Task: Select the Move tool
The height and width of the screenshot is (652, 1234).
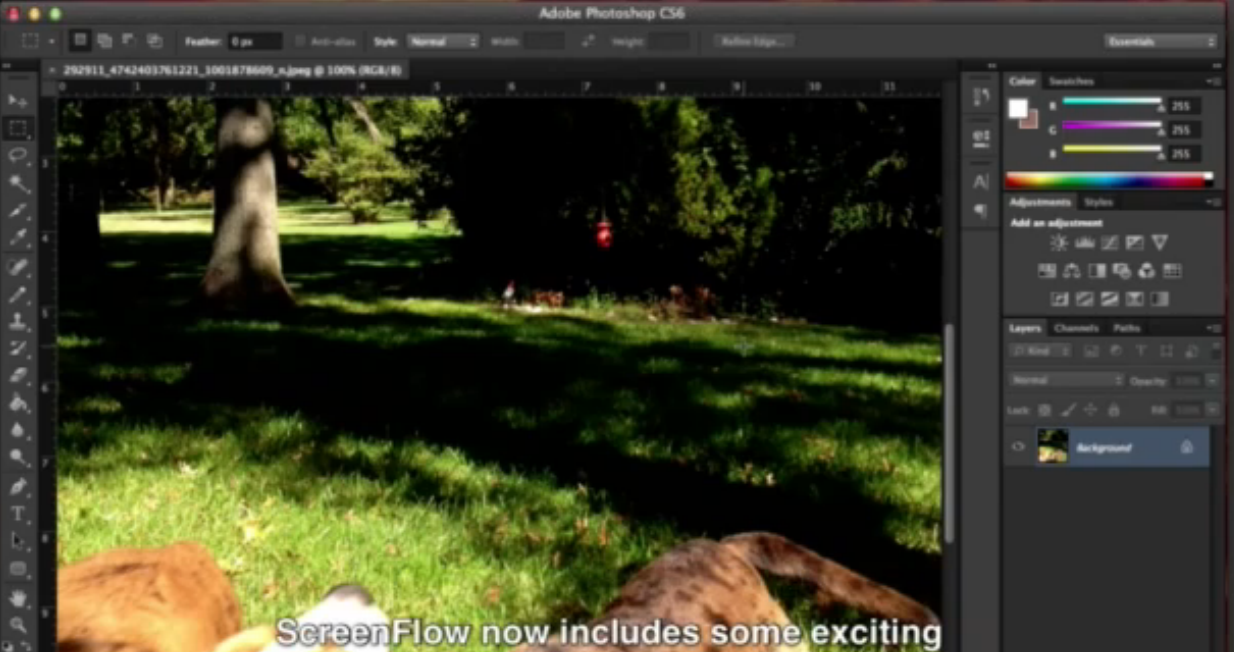Action: point(18,101)
